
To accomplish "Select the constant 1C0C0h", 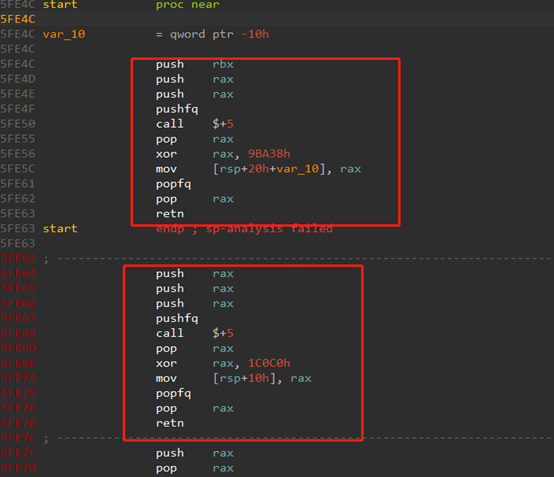I will [269, 363].
